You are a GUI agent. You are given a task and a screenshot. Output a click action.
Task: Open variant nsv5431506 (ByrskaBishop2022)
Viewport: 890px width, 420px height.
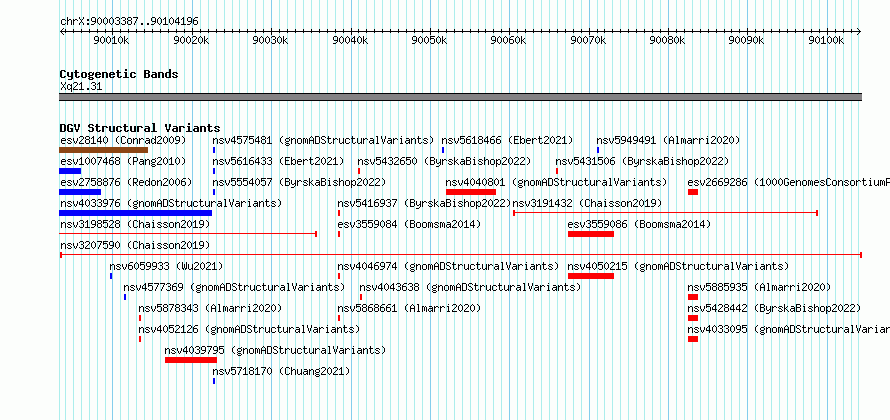642,161
